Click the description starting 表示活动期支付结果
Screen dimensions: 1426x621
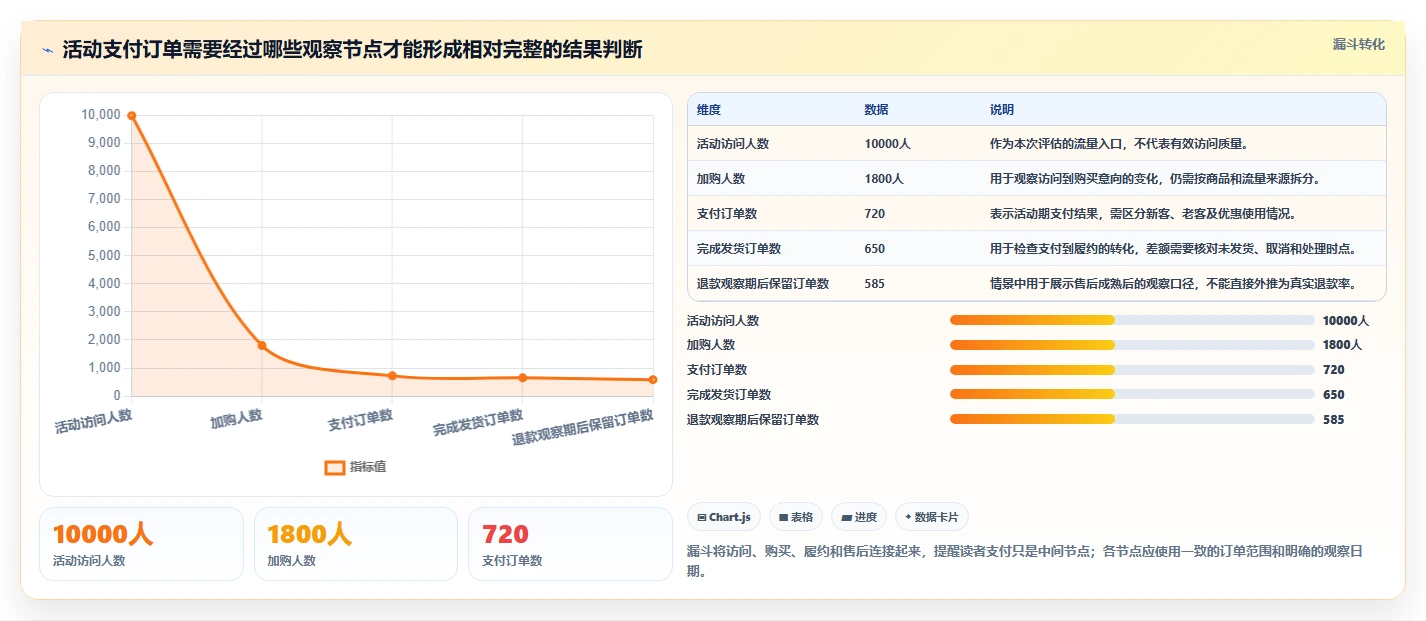[x=1144, y=214]
